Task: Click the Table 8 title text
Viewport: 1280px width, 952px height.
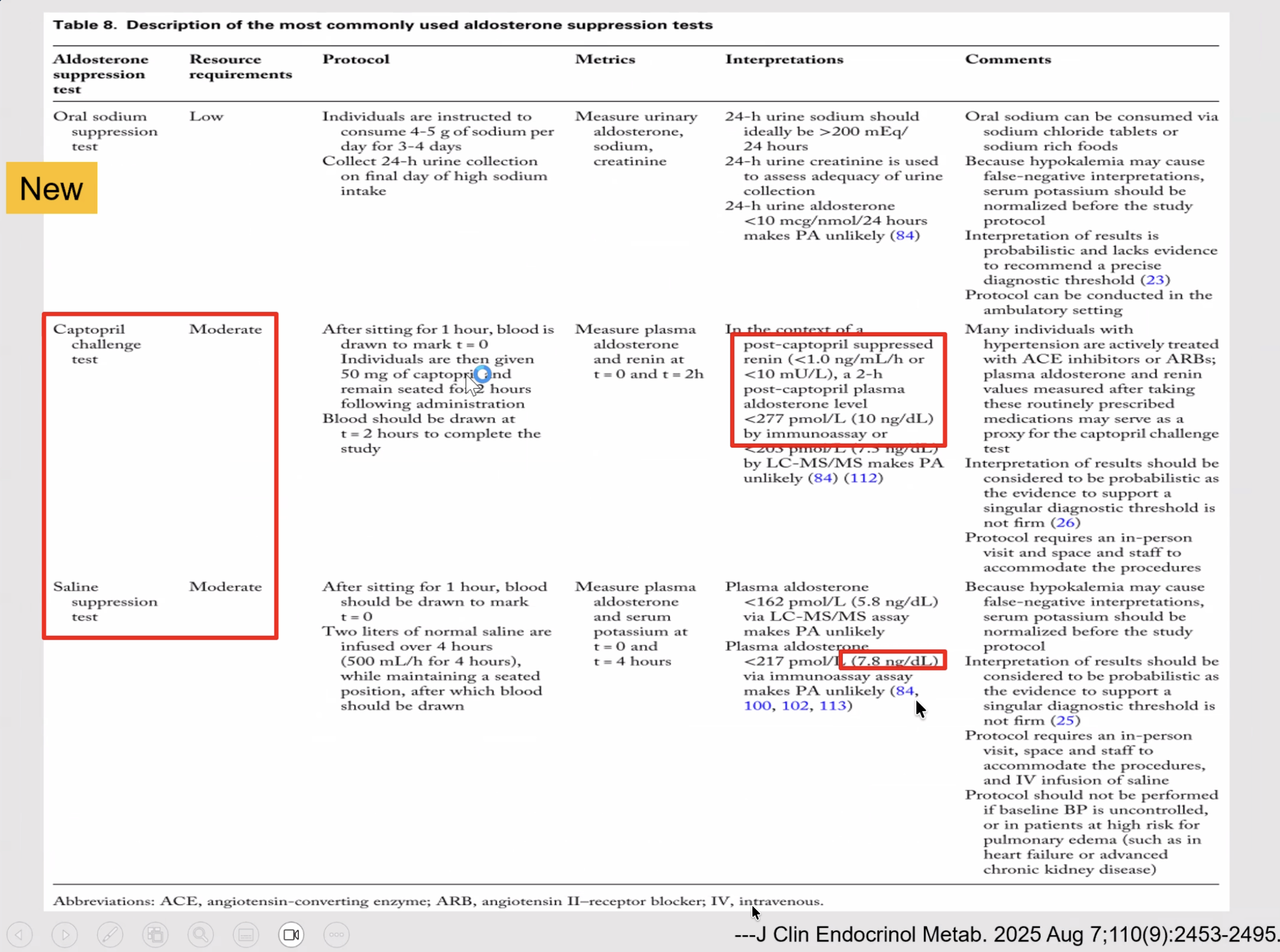Action: pyautogui.click(x=383, y=25)
